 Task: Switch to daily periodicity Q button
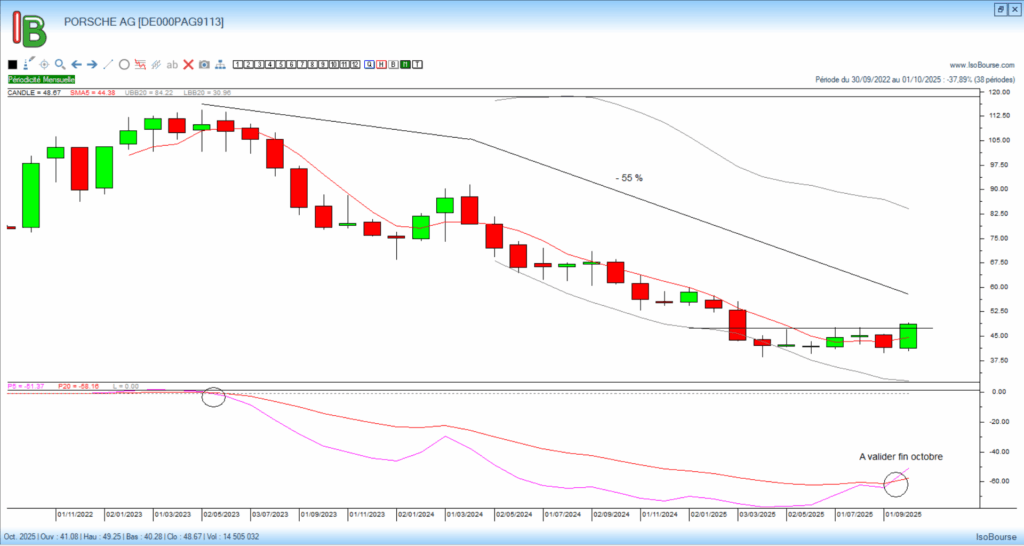[370, 64]
